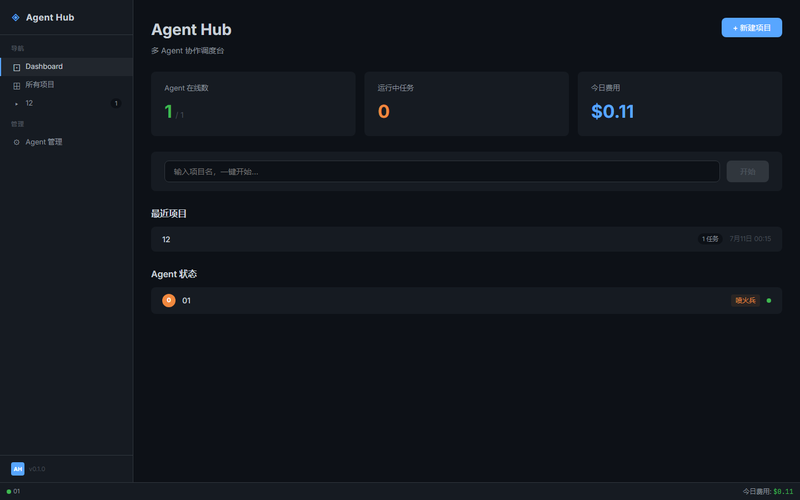Focus the 输入项目名 input field
Viewport: 800px width, 500px height.
click(442, 171)
